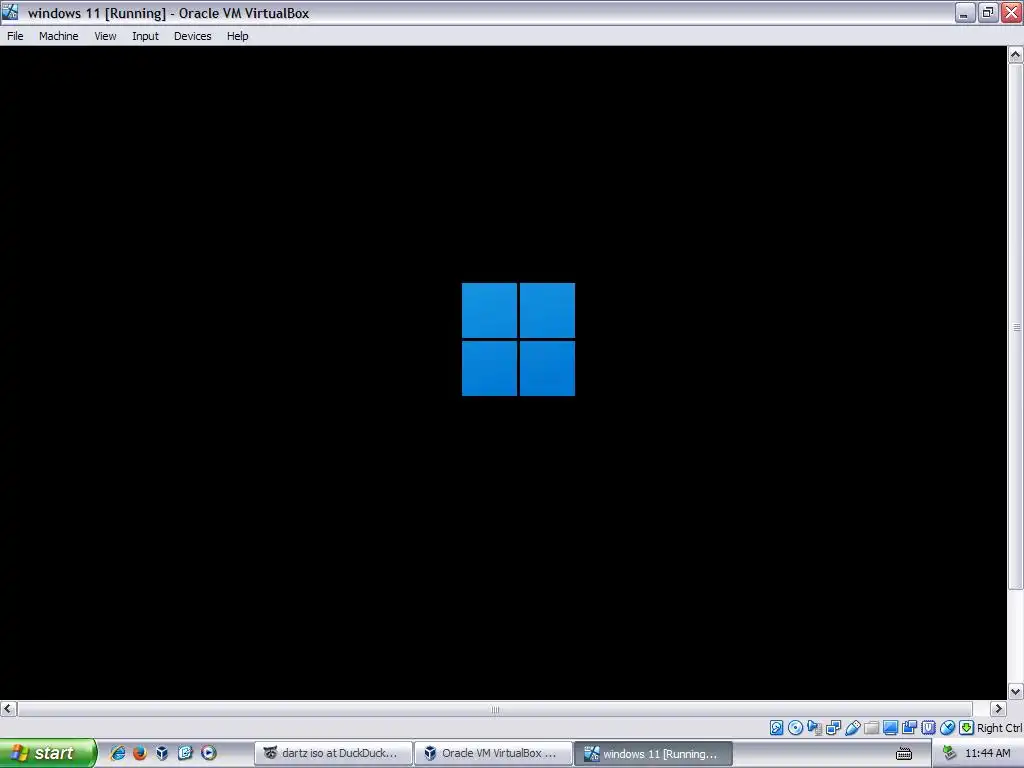Switch to Oracle VM VirtualBox taskbar button
Viewport: 1024px width, 768px height.
493,753
